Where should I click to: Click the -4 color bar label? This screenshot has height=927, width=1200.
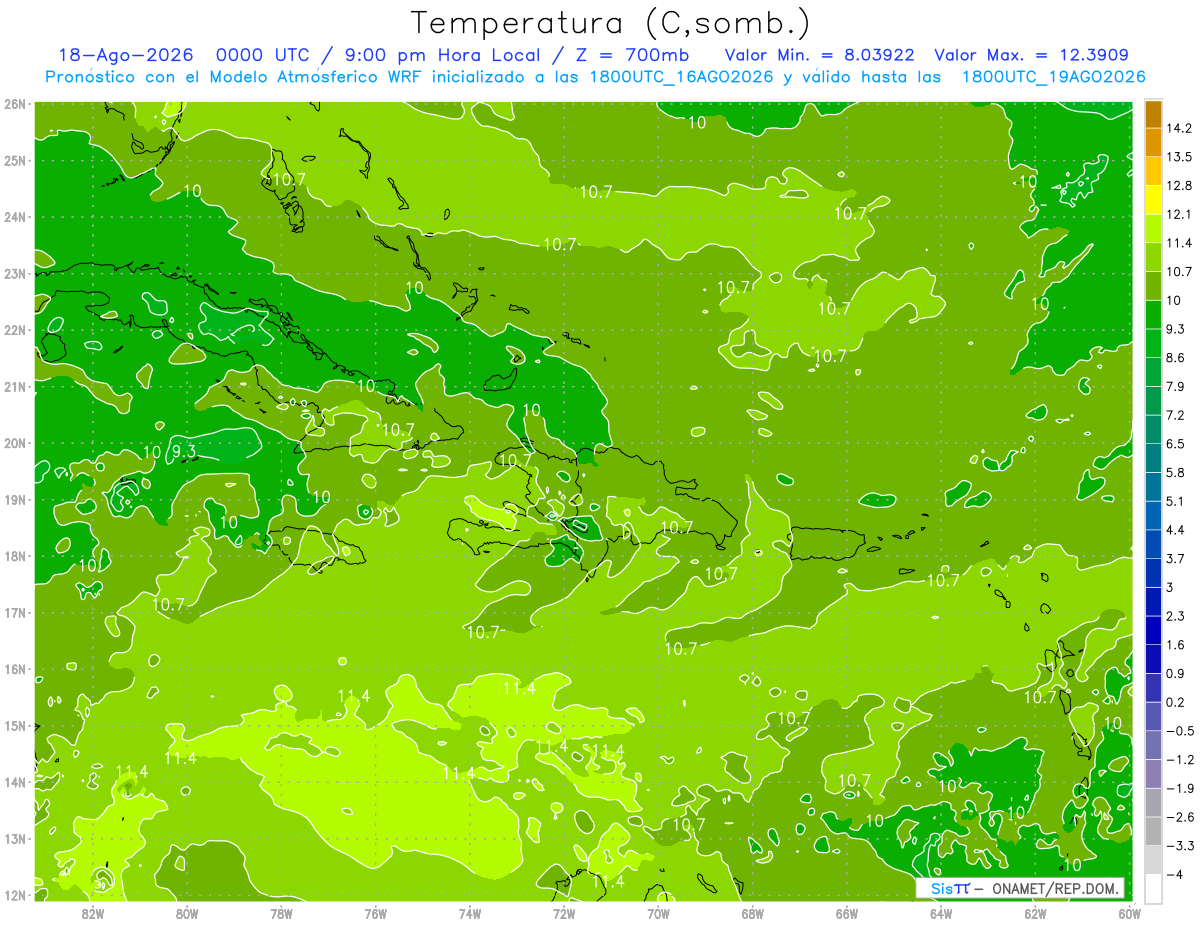click(1175, 874)
